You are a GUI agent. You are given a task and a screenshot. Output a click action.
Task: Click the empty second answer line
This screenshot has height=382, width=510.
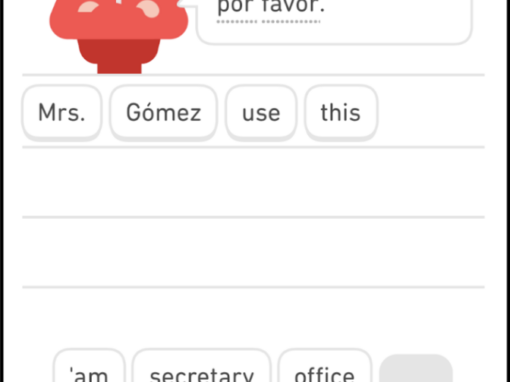tap(253, 183)
